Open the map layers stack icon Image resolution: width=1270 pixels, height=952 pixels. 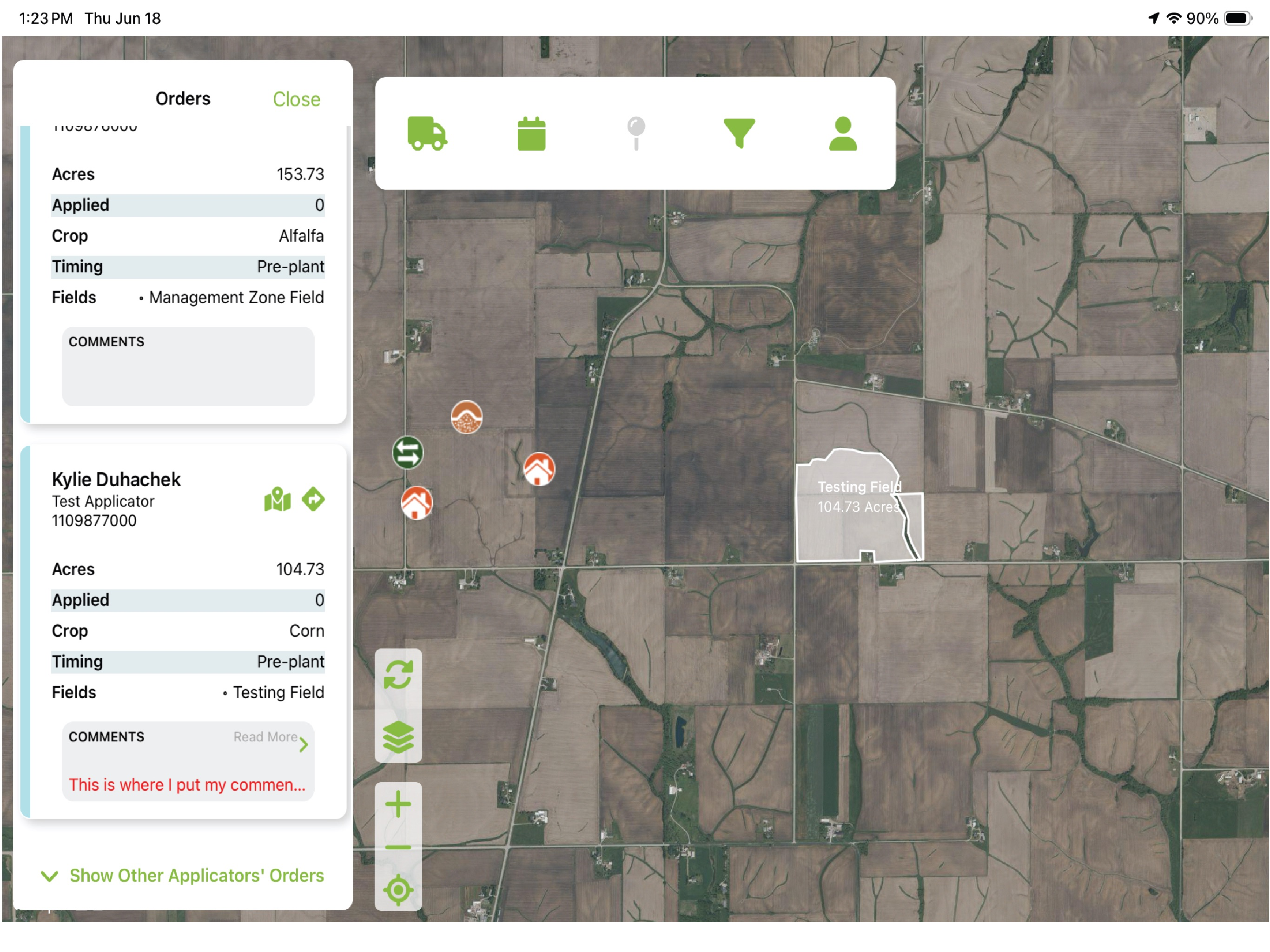point(398,737)
